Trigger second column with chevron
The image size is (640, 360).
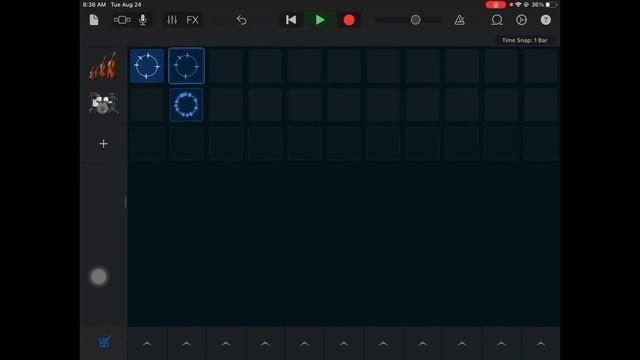[x=187, y=344]
